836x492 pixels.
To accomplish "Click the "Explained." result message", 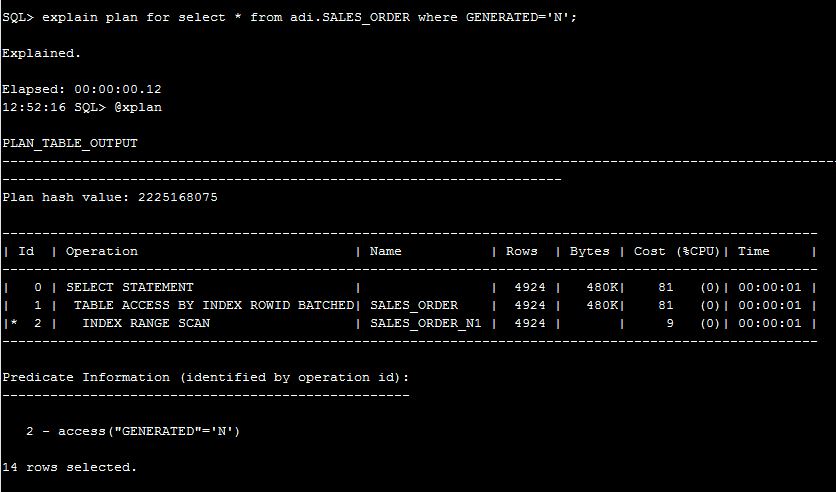I will [x=42, y=52].
